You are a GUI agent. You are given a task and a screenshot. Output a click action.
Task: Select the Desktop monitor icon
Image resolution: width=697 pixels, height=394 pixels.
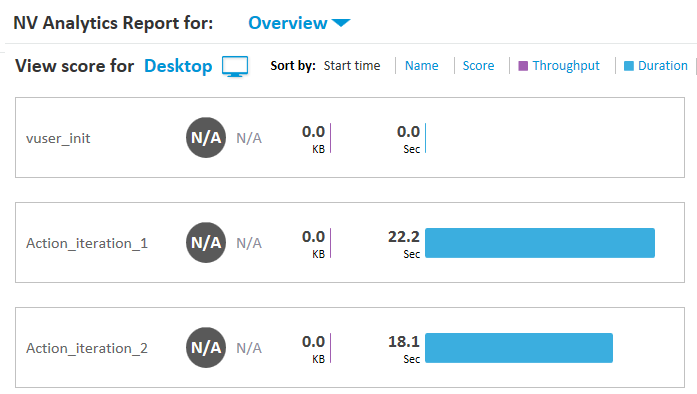coord(235,67)
